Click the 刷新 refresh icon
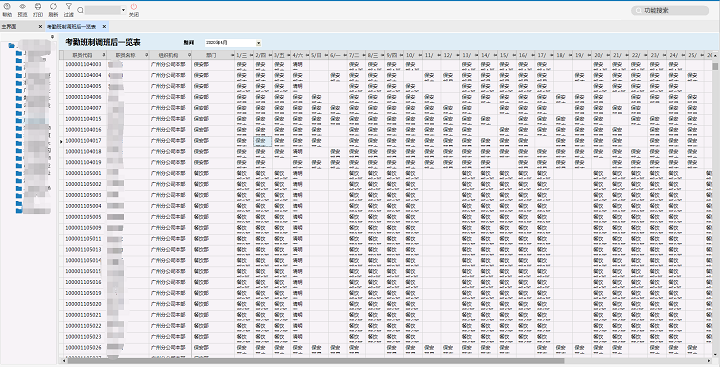Screen dimensions: 720x367 tap(53, 7)
